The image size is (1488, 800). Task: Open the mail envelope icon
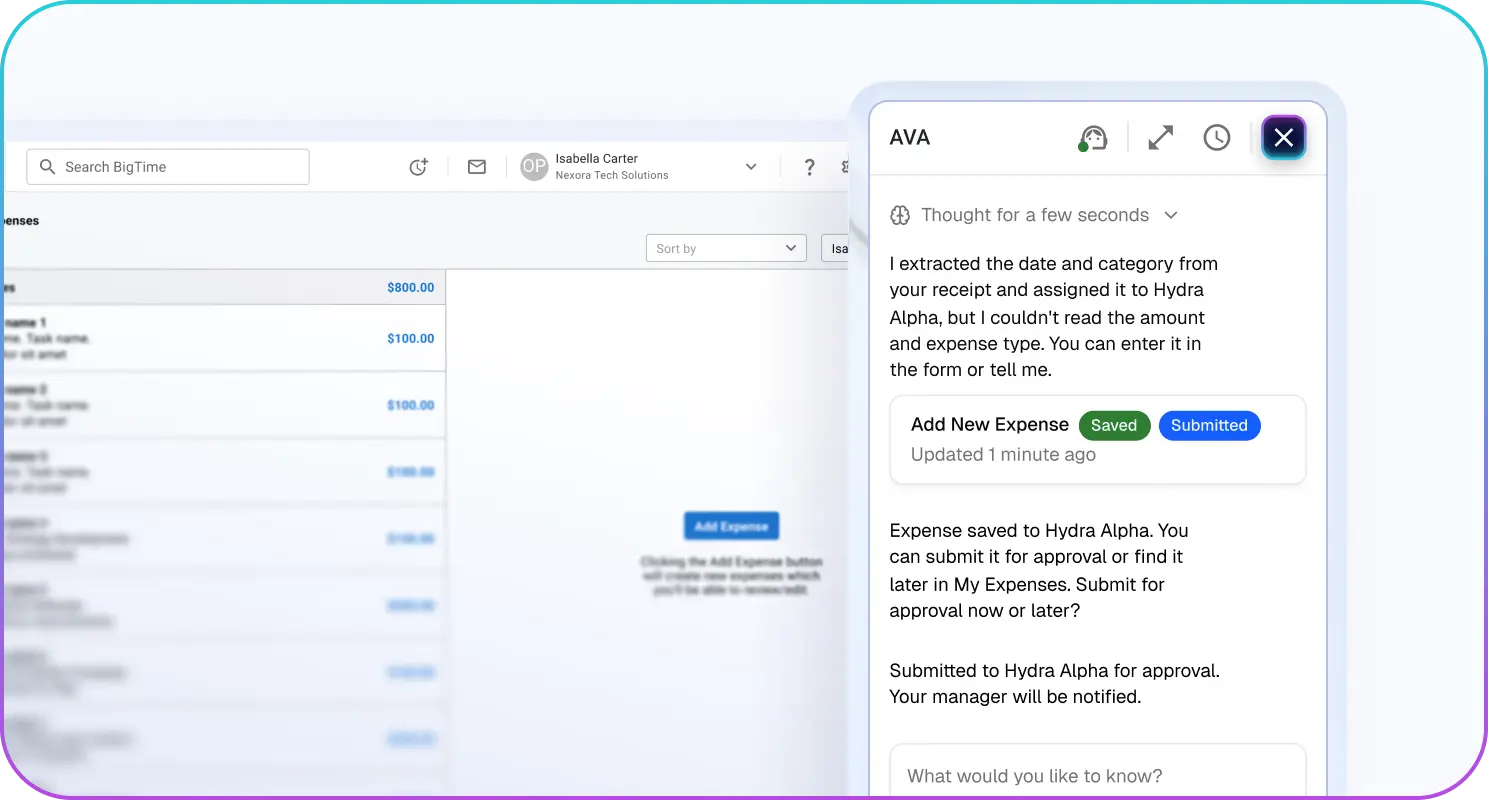(477, 167)
